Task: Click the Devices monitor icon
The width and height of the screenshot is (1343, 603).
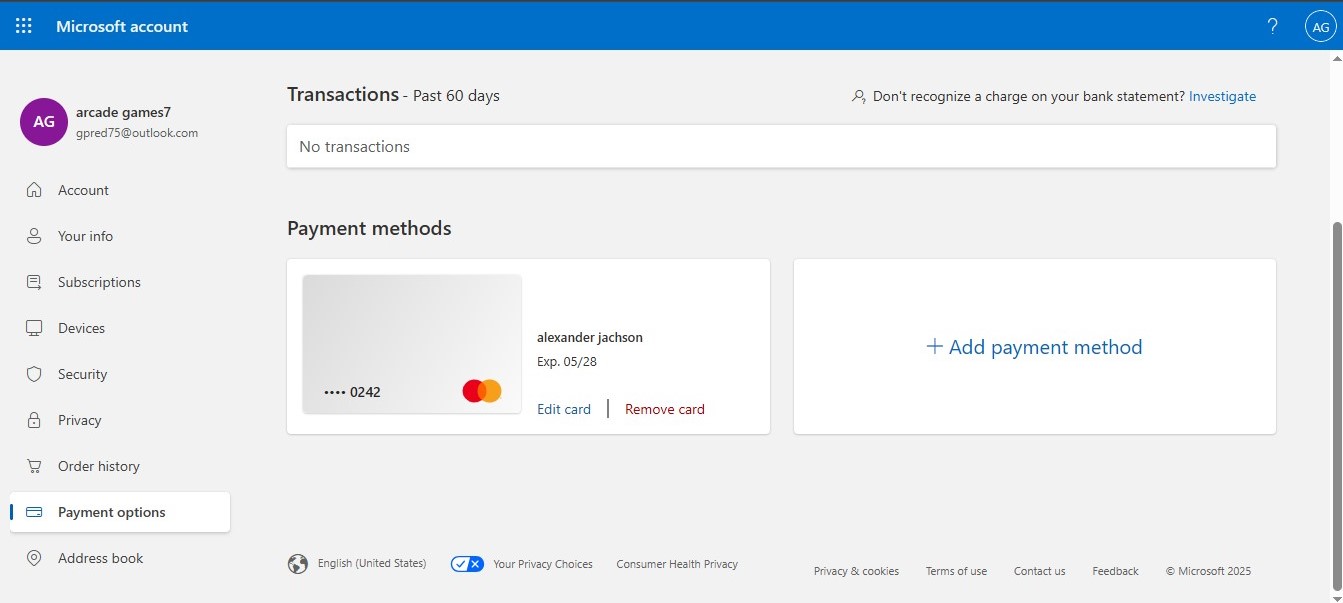Action: coord(34,328)
